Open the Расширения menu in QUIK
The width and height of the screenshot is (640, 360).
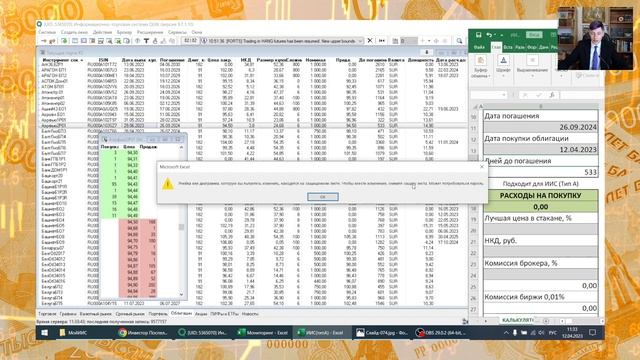[150, 32]
